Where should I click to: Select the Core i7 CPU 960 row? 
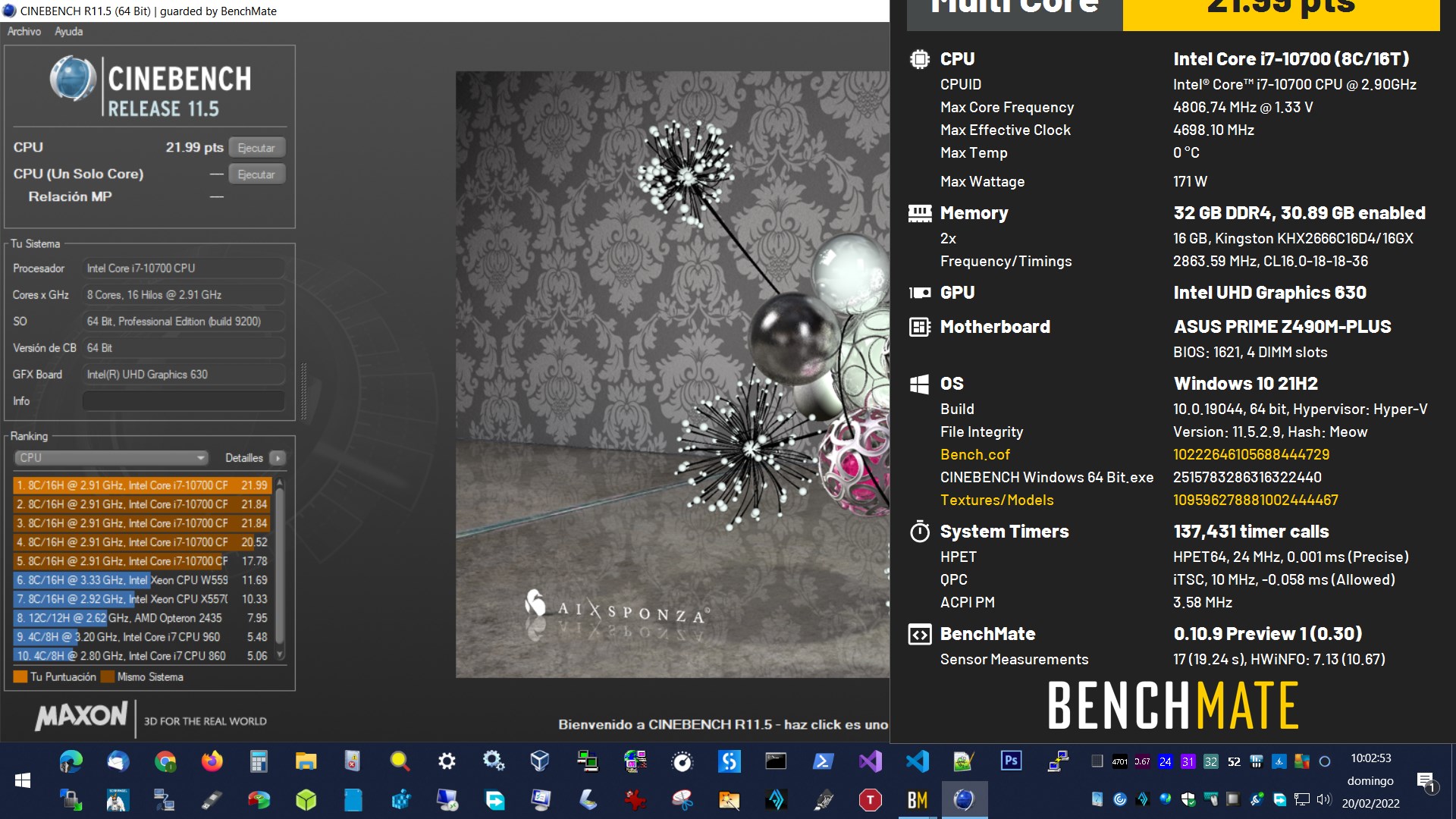143,637
